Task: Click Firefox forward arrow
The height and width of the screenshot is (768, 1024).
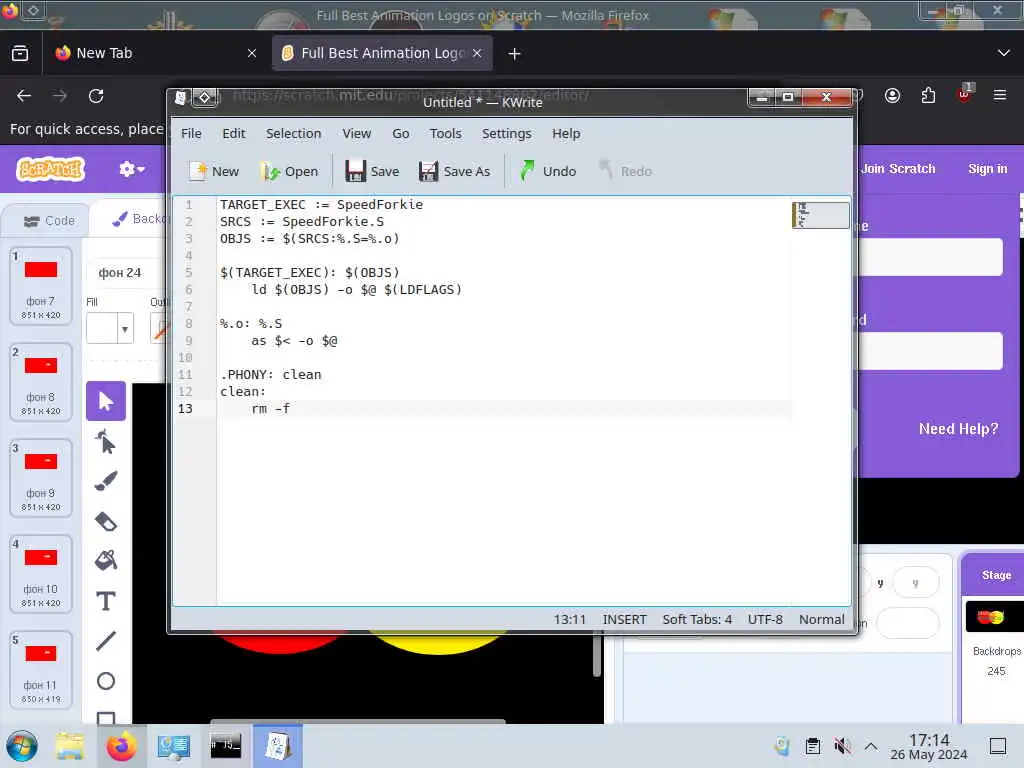Action: [60, 96]
